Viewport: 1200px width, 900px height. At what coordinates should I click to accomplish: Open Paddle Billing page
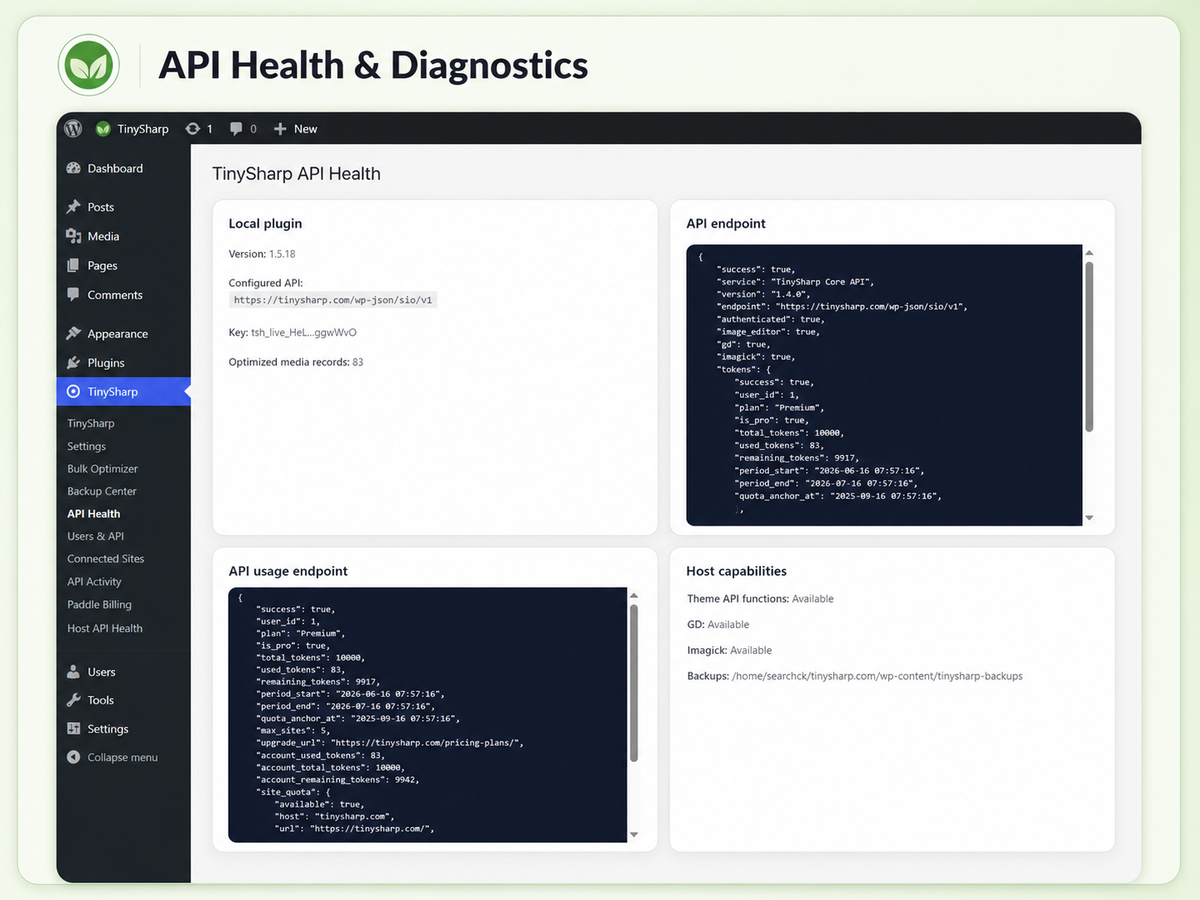100,605
